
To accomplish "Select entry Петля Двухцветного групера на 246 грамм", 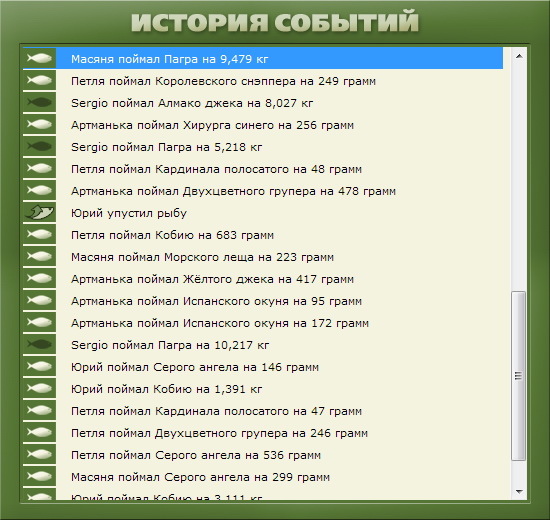I will (x=263, y=432).
